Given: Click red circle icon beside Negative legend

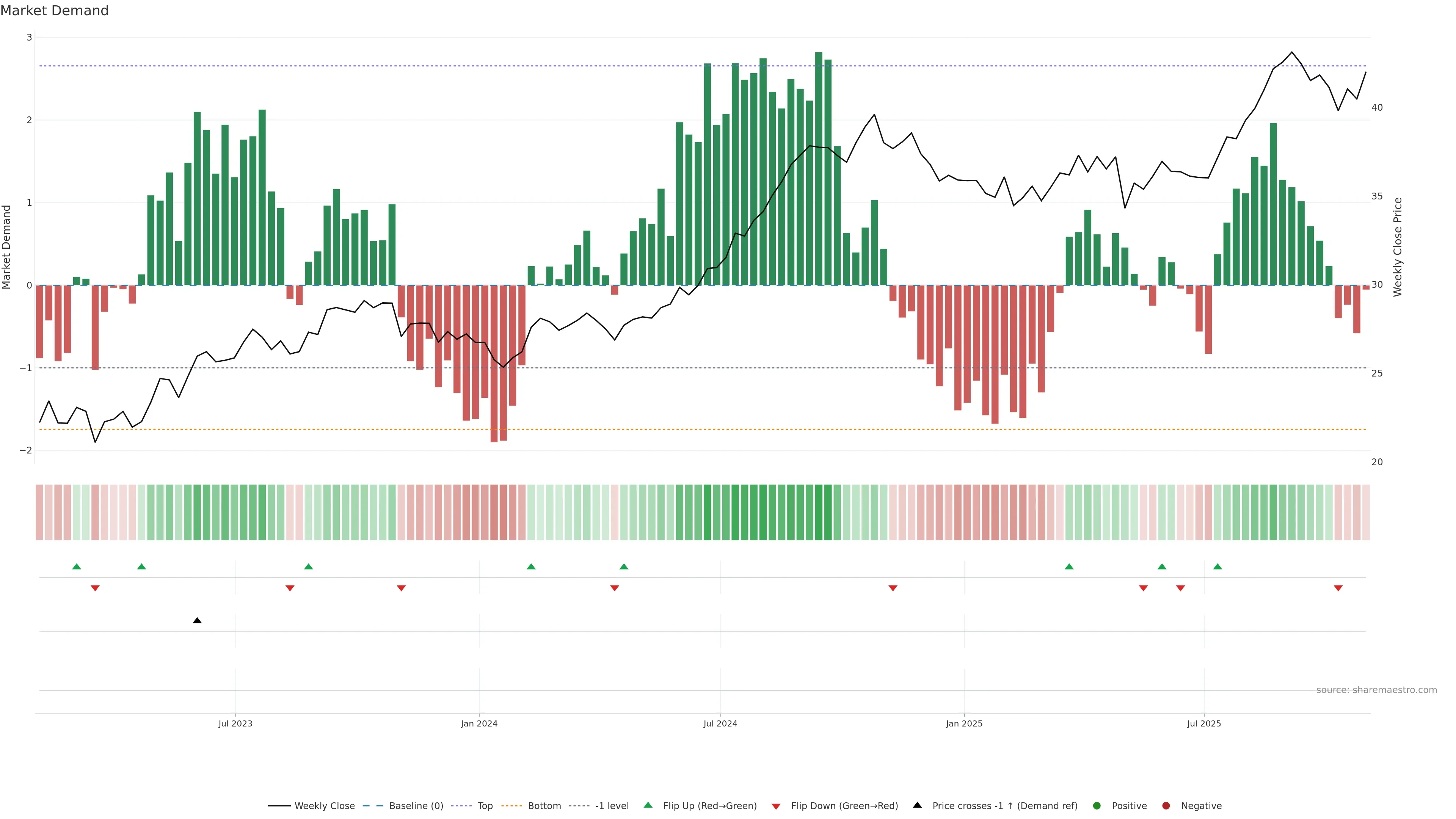Looking at the screenshot, I should 1166,805.
